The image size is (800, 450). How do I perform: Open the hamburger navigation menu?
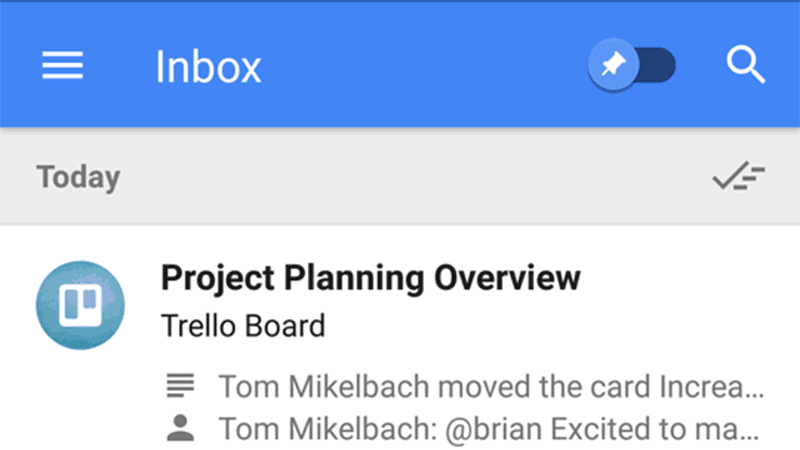62,65
